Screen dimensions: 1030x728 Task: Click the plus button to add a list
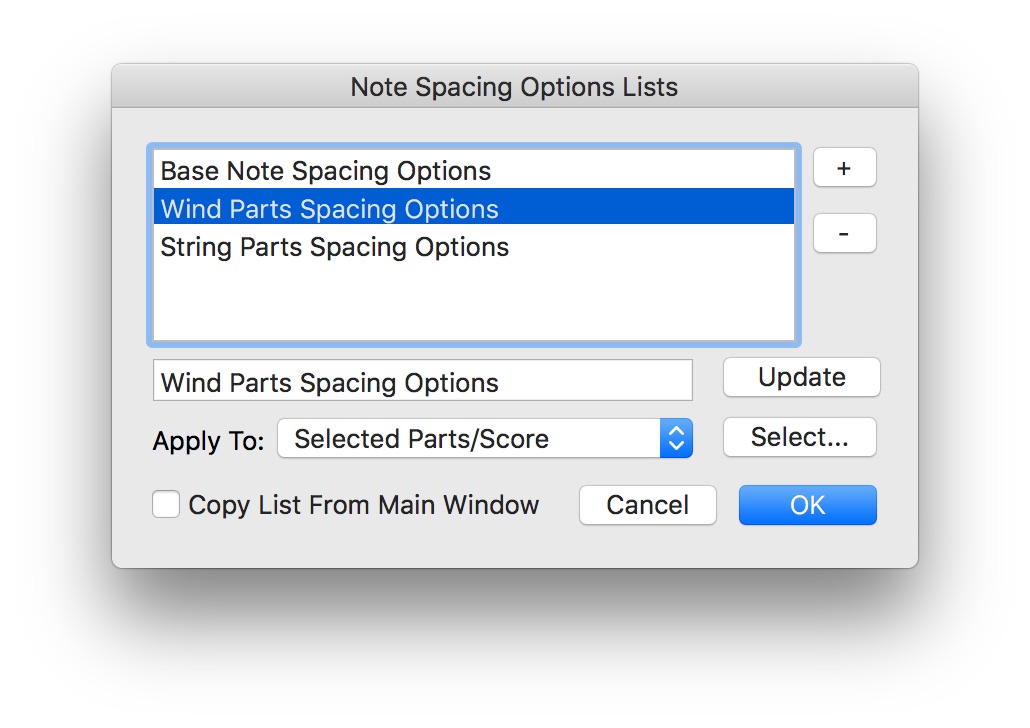coord(844,169)
